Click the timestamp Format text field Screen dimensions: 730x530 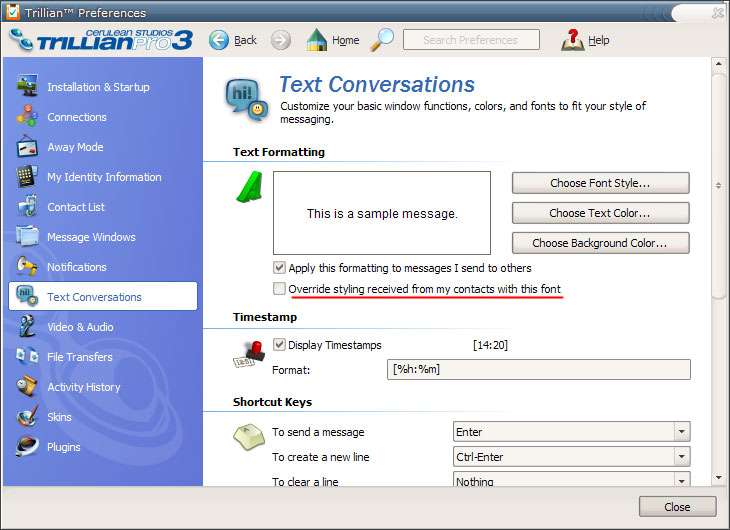pyautogui.click(x=539, y=369)
